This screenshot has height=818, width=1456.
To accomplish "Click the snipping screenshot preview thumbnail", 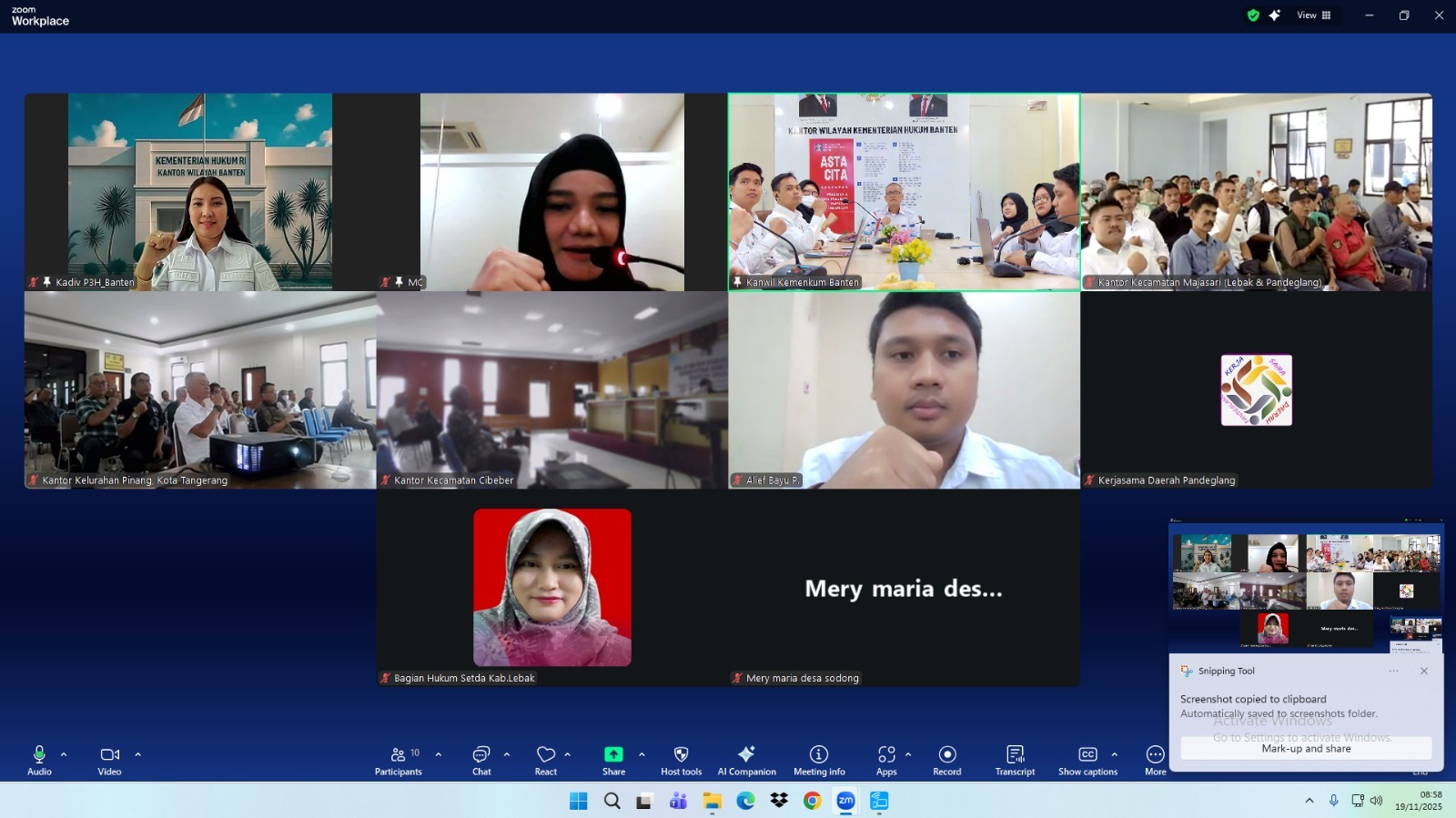I will point(1306,585).
